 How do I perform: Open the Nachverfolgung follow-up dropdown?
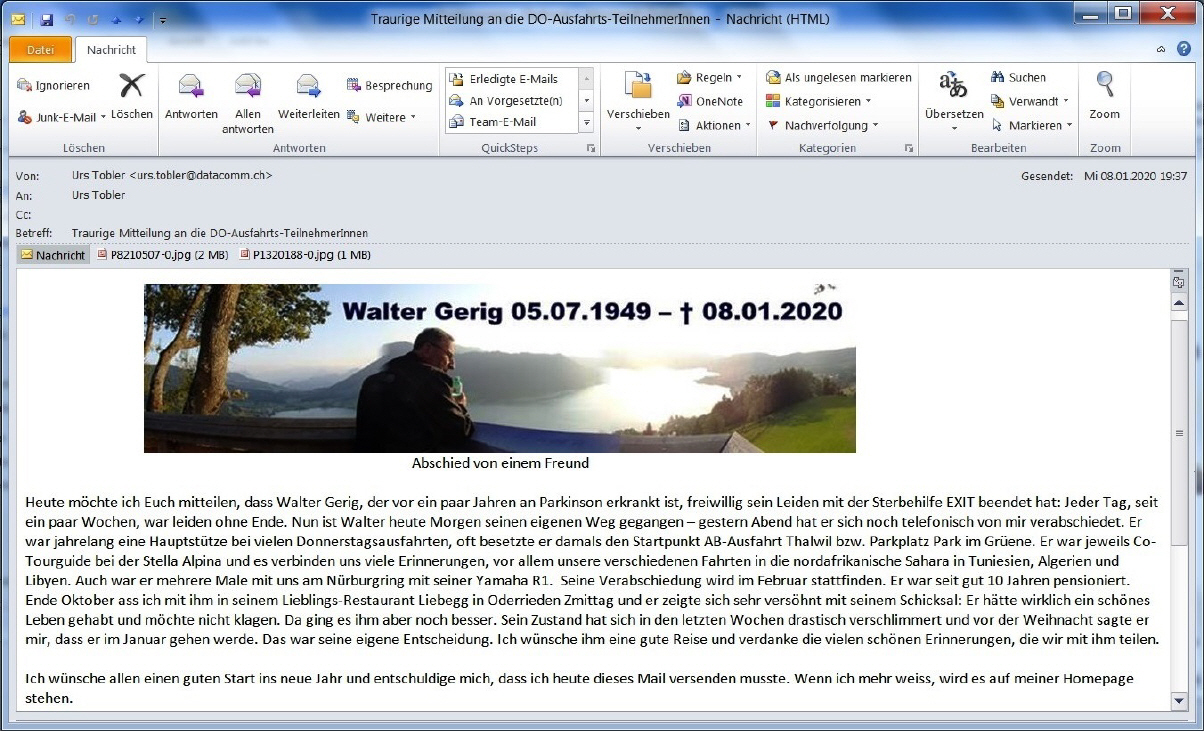pyautogui.click(x=823, y=125)
